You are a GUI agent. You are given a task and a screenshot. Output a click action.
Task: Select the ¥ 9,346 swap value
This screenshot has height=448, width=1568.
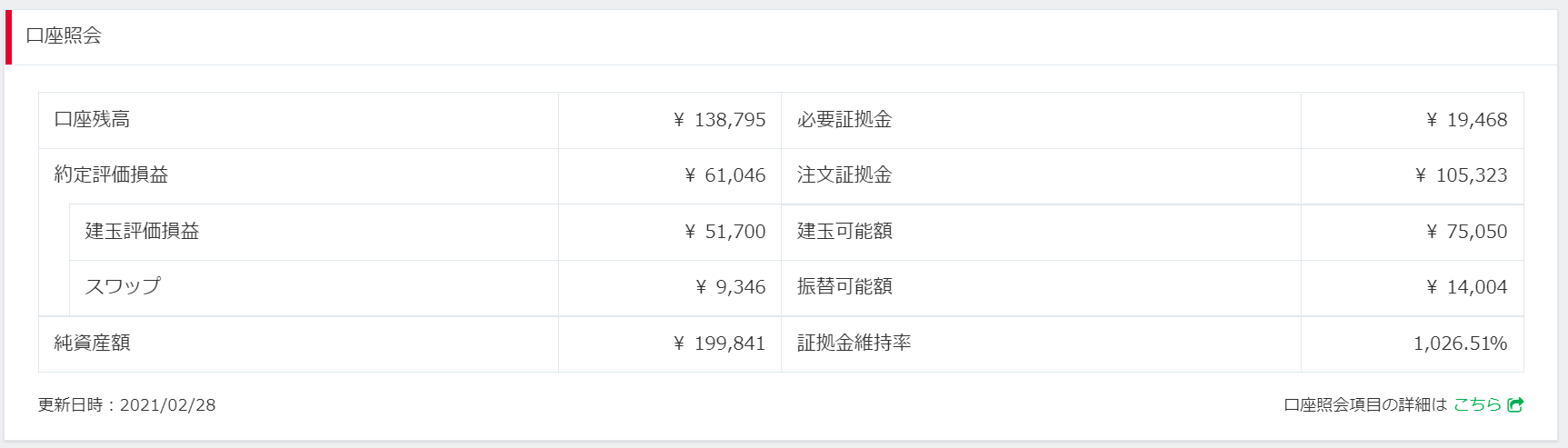coord(730,287)
